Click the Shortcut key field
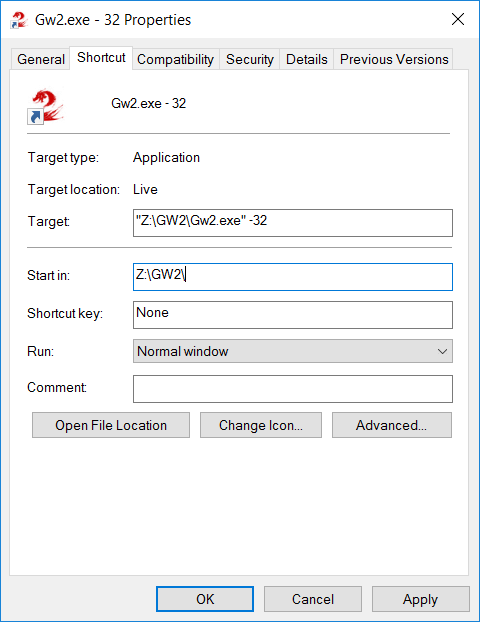The image size is (480, 622). point(293,315)
